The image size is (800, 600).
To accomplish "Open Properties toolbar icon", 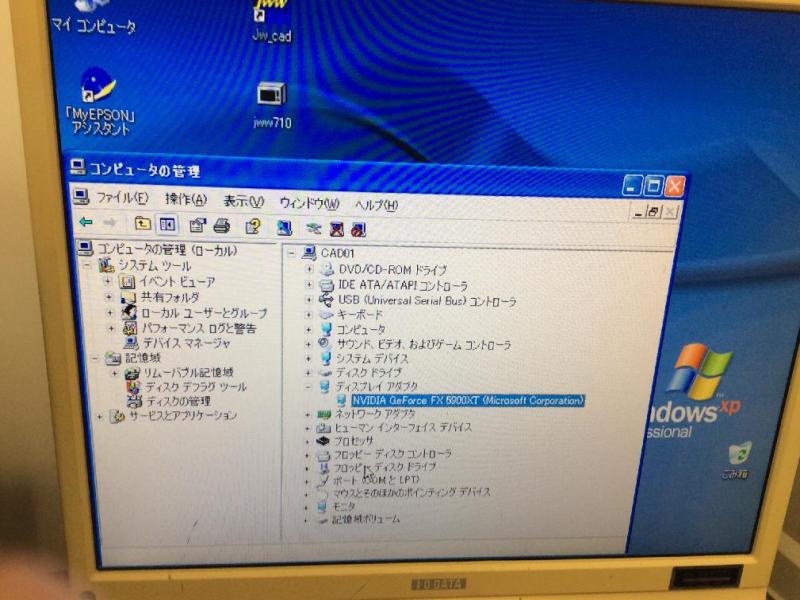I will tap(197, 225).
